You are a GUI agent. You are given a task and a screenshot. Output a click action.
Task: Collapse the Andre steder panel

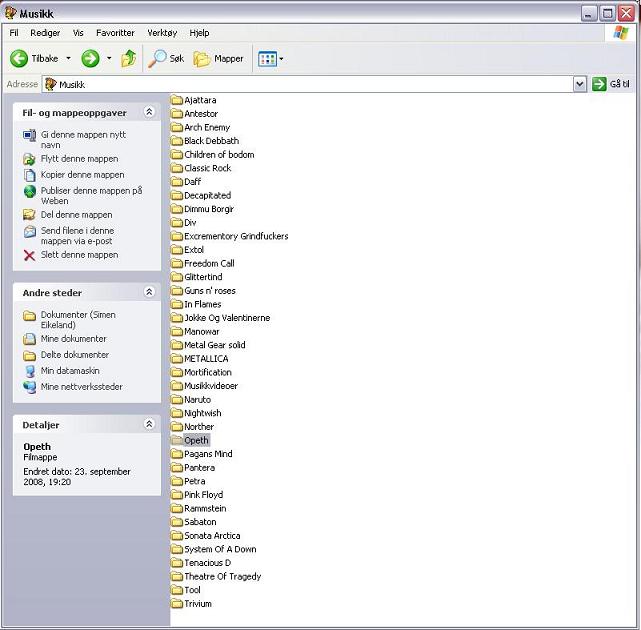pos(149,291)
